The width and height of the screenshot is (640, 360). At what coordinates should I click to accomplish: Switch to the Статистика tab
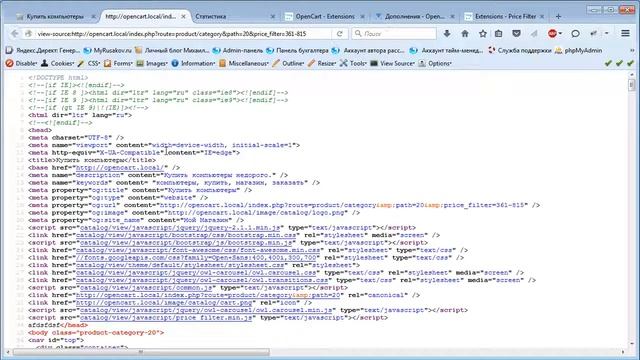[x=211, y=16]
